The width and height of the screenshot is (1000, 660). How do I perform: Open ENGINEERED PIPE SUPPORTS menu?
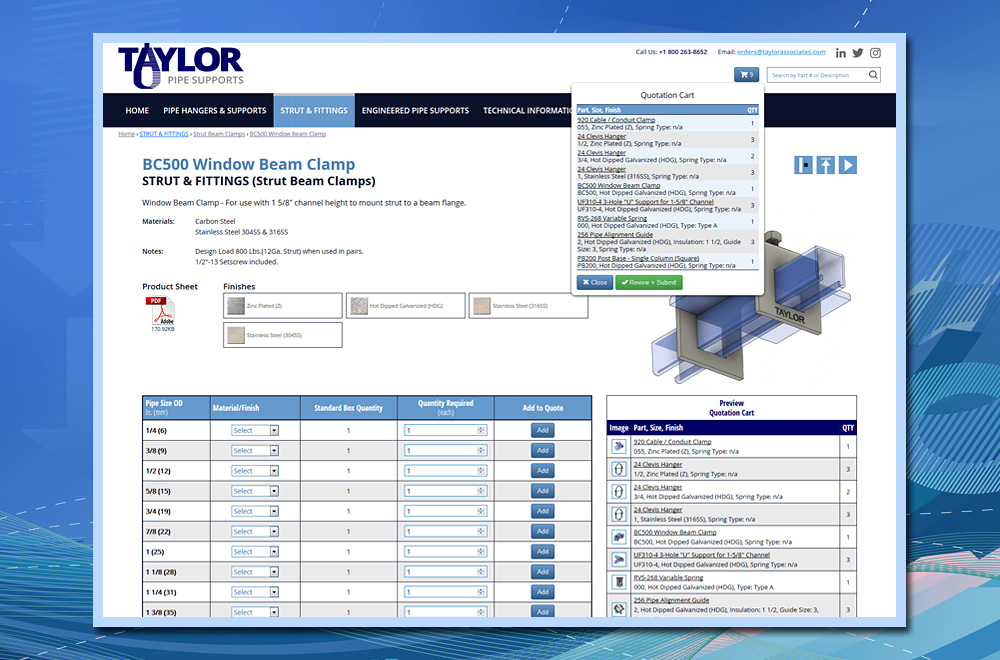click(415, 110)
